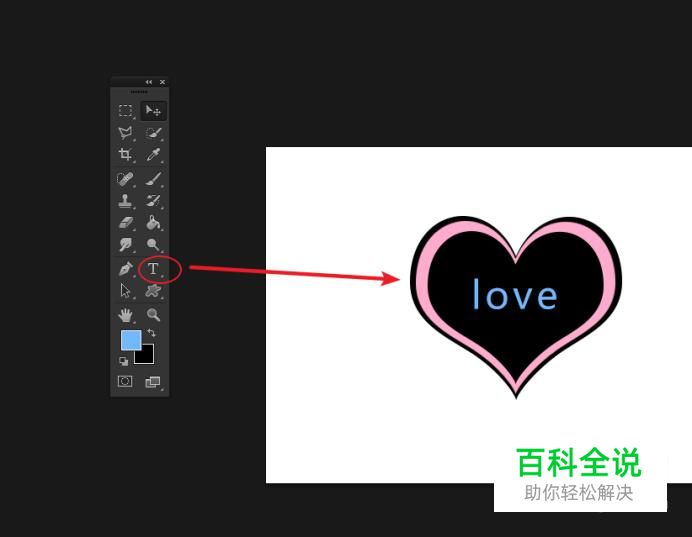Pick the Clone Stamp tool
Image resolution: width=692 pixels, height=537 pixels.
point(125,201)
